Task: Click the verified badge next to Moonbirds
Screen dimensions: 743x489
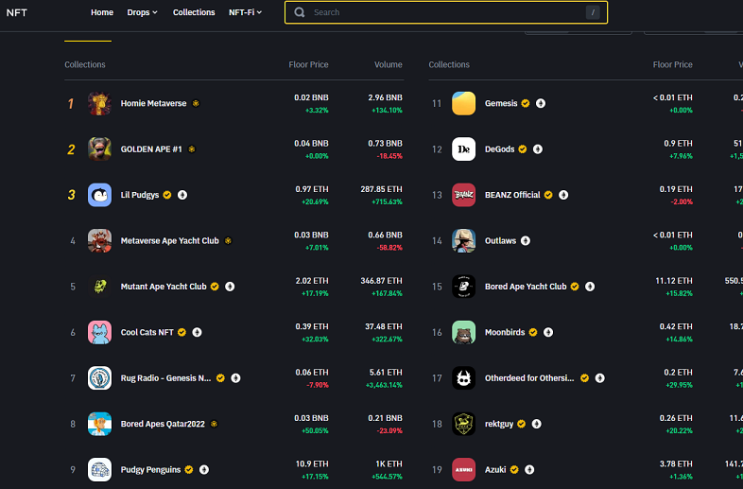Action: coord(533,332)
